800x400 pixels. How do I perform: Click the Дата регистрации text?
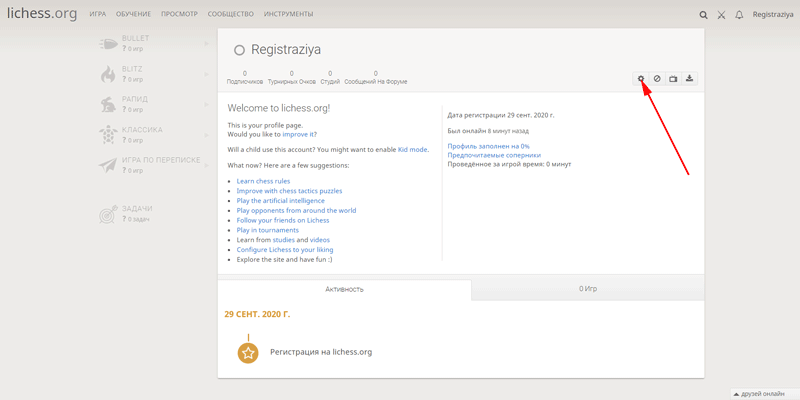click(501, 115)
